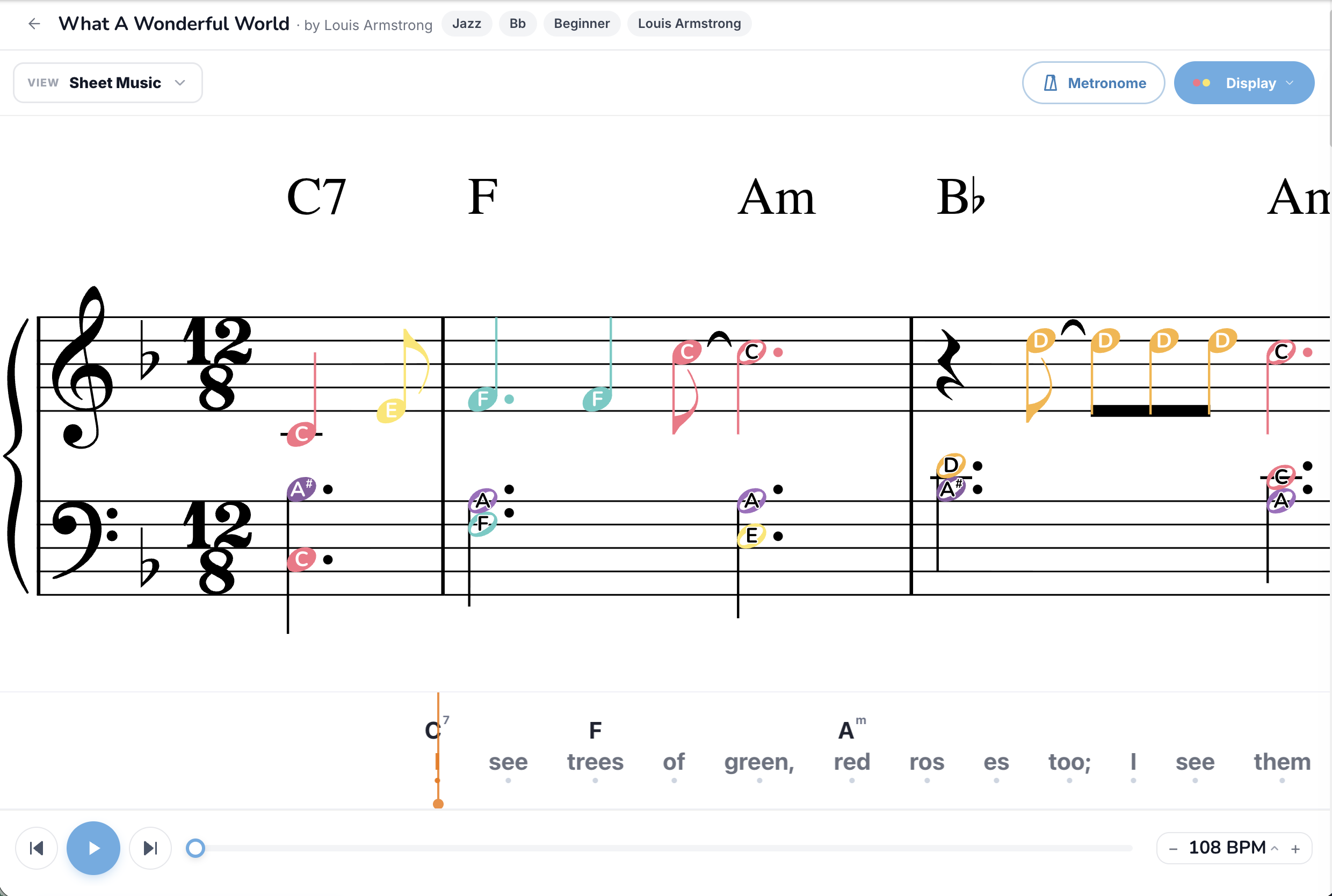Image resolution: width=1332 pixels, height=896 pixels.
Task: Click the lyric word 'them'
Action: 1282,762
